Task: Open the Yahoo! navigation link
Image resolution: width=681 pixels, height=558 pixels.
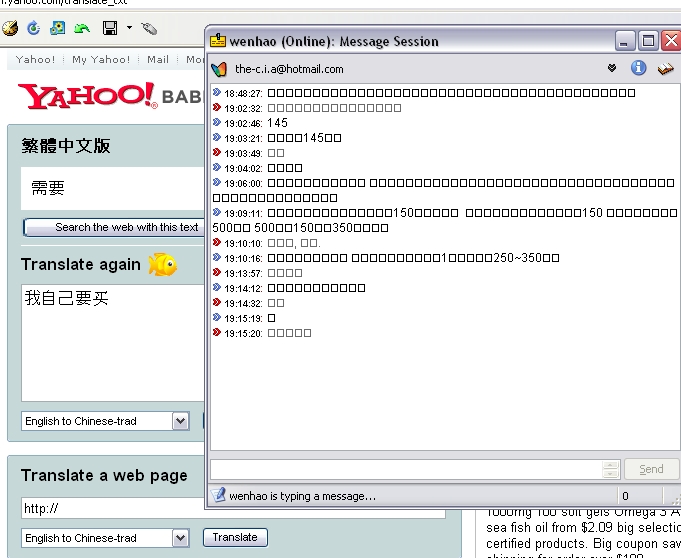Action: (35, 59)
